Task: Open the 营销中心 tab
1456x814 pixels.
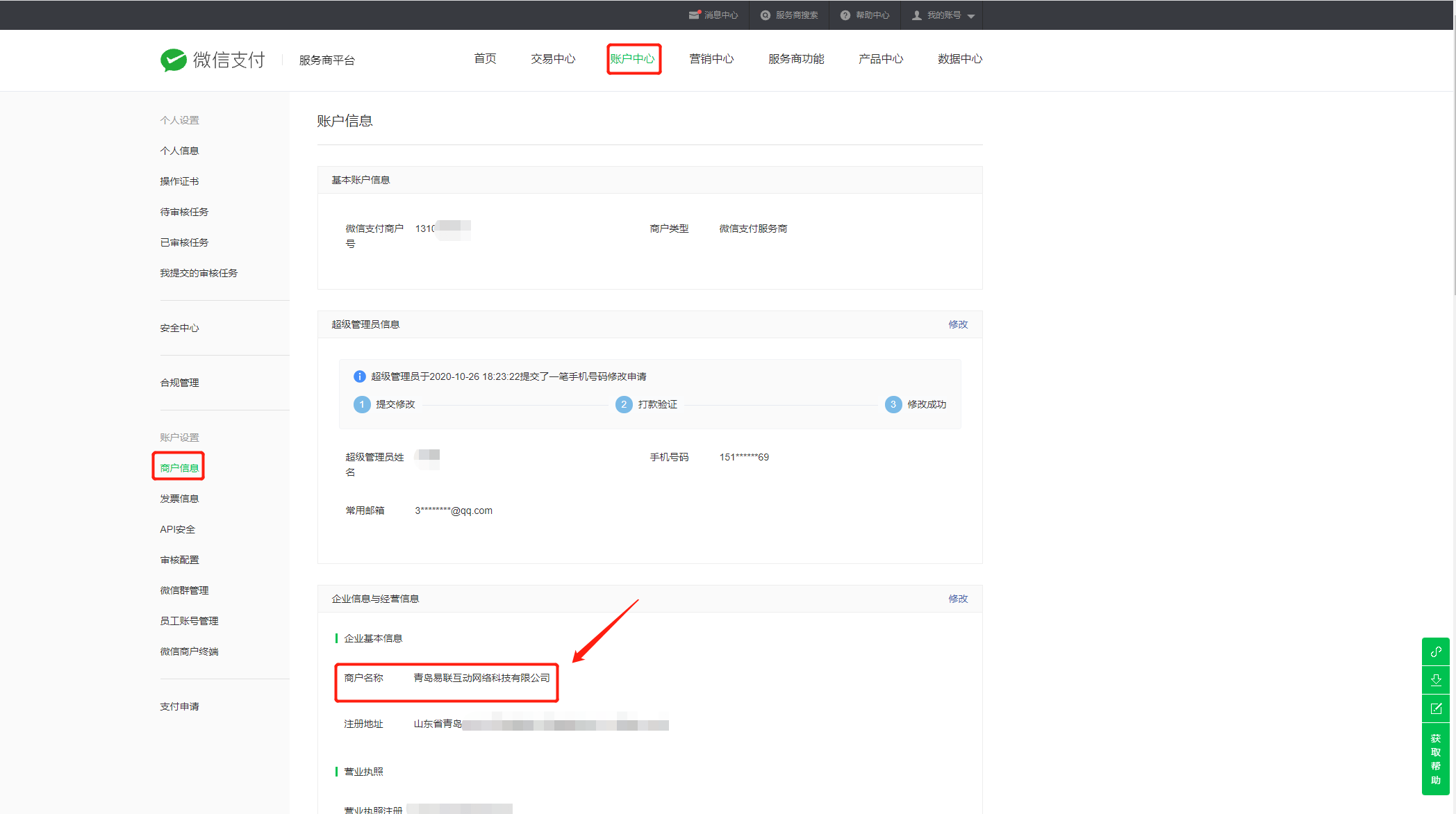Action: click(711, 59)
